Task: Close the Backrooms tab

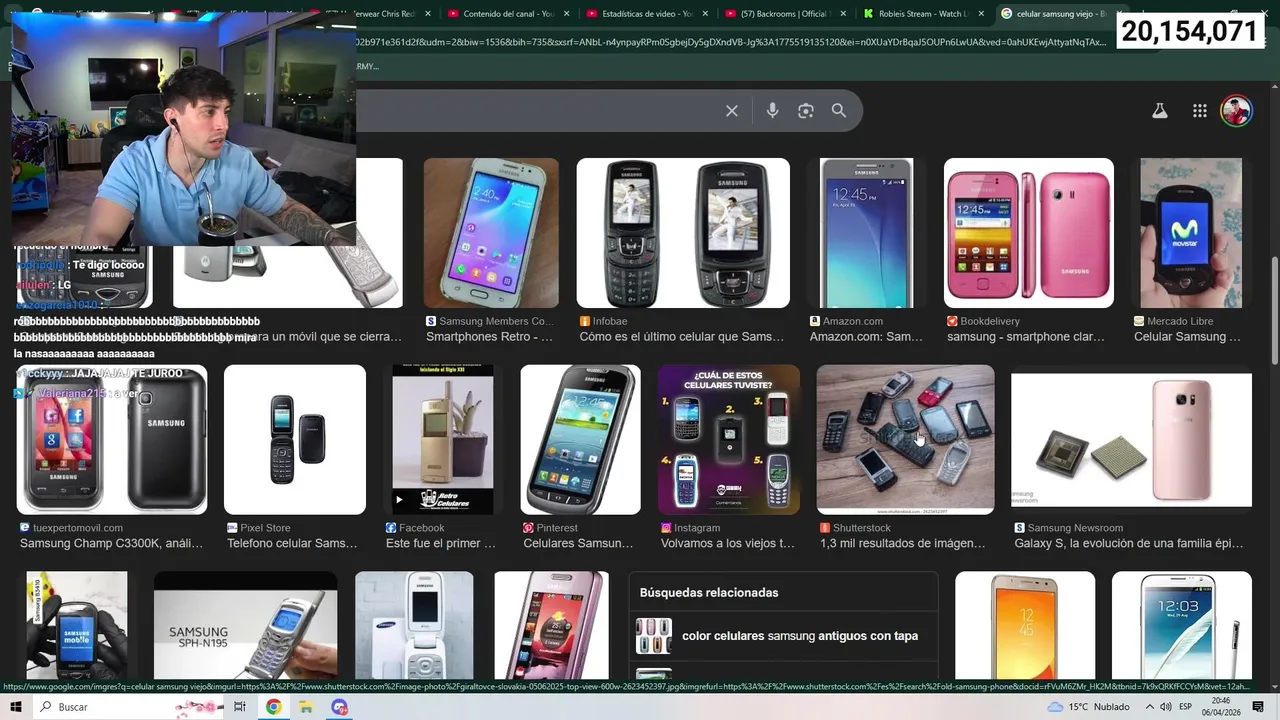Action: pyautogui.click(x=843, y=14)
